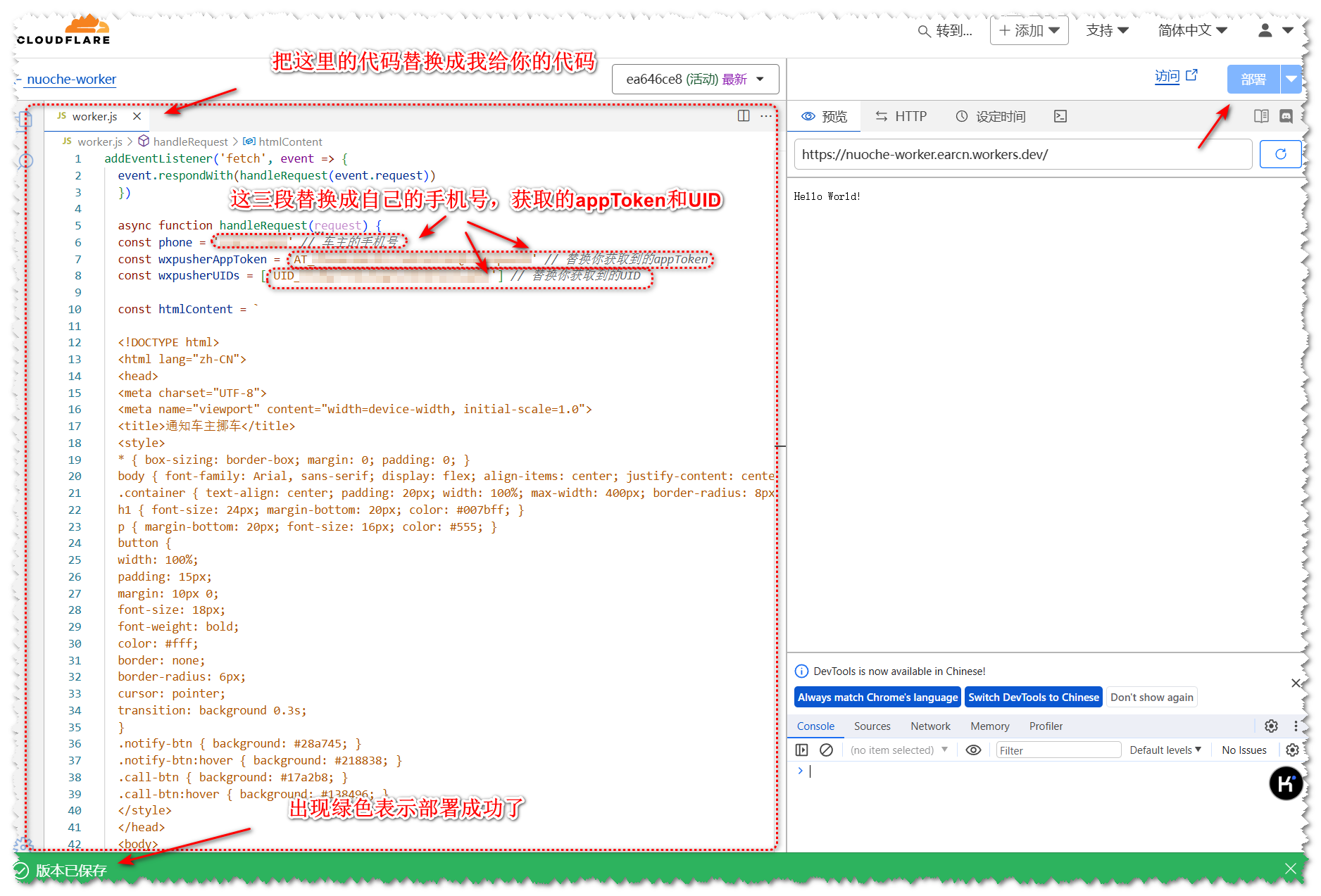Viewport: 1321px width, 896px height.
Task: Click the 部署 deploy button
Action: point(1253,80)
